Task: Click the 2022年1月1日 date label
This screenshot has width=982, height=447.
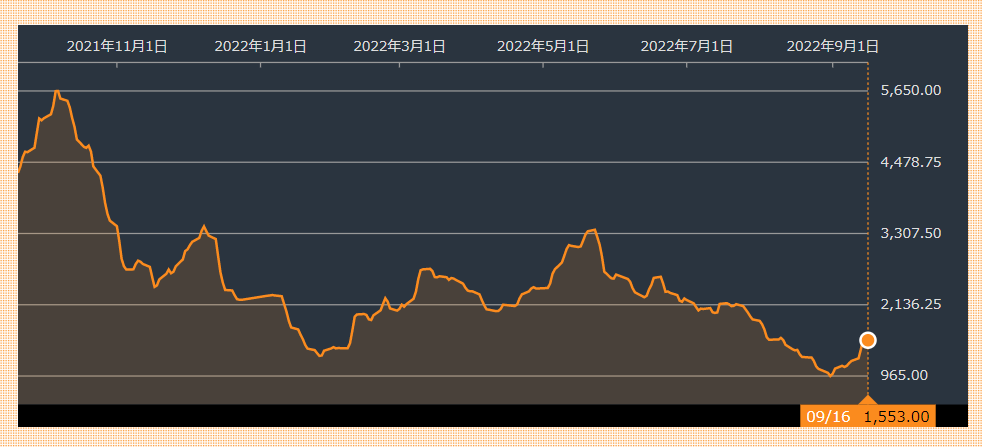Action: tap(261, 46)
